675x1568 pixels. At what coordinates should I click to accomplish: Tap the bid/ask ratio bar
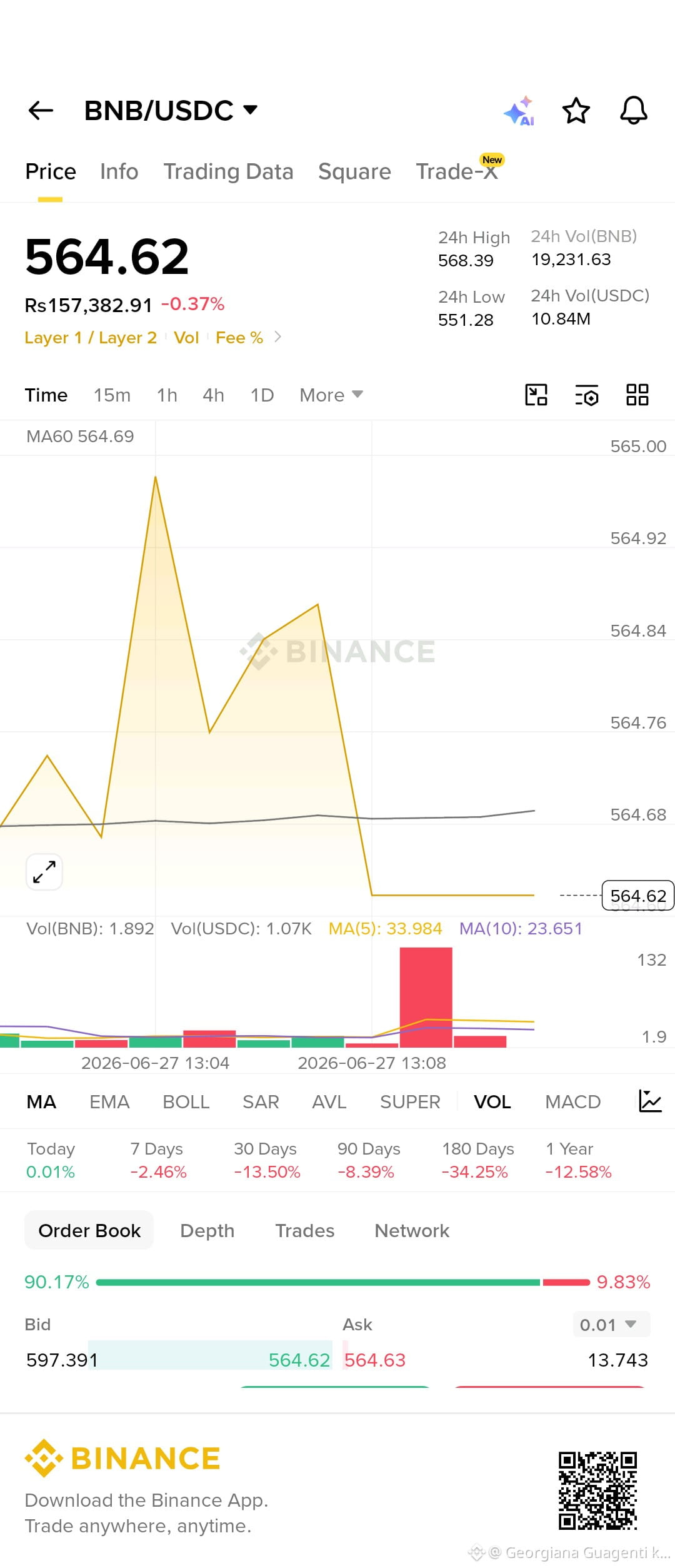tap(343, 1282)
